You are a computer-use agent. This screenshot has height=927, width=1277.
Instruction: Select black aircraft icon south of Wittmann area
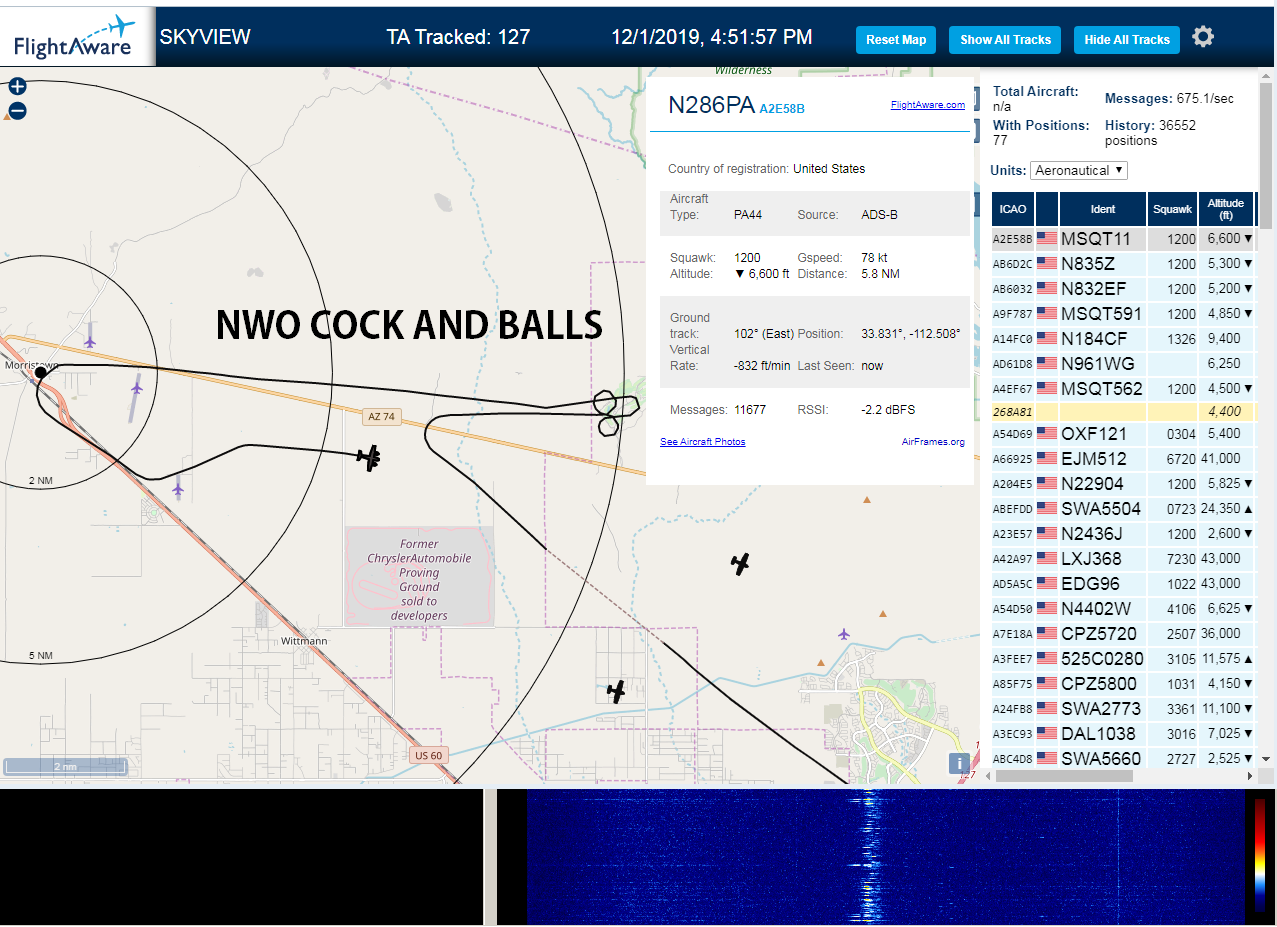[x=617, y=690]
